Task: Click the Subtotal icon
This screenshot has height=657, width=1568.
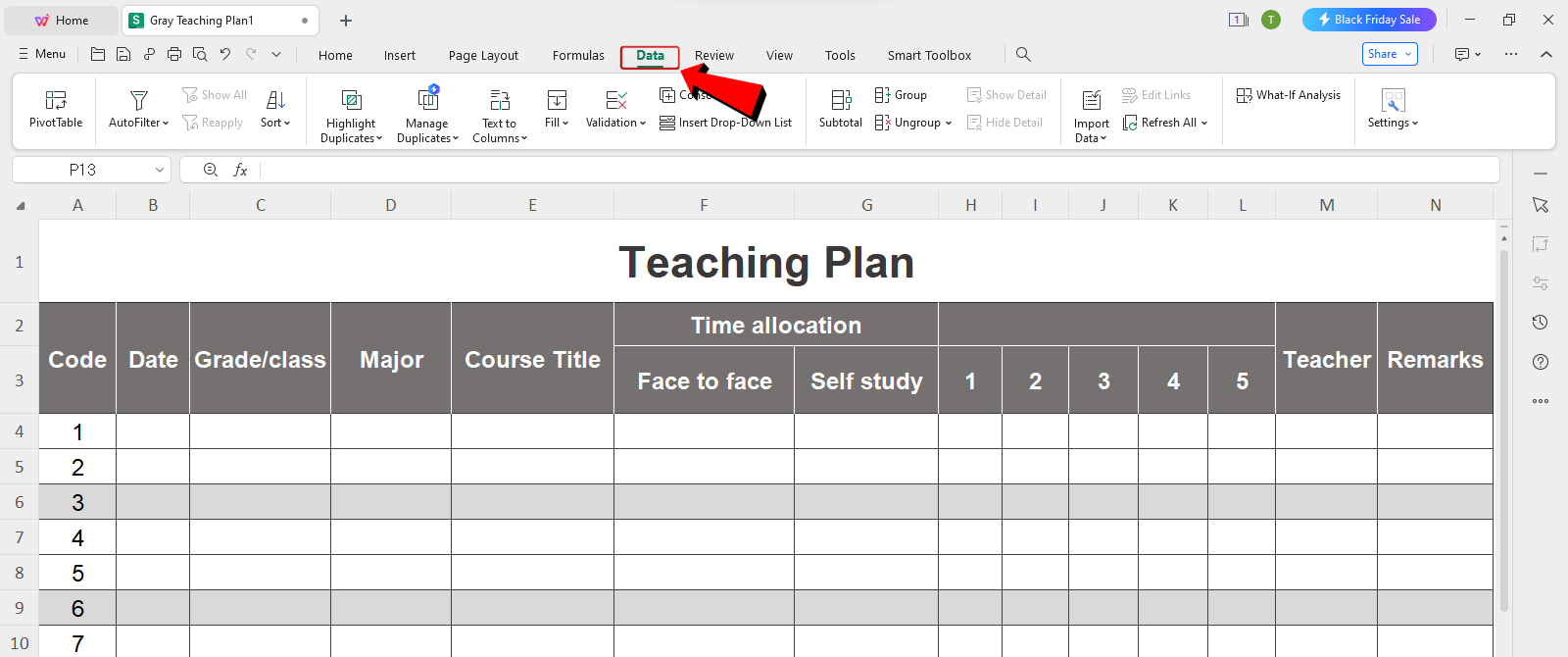Action: click(x=841, y=100)
